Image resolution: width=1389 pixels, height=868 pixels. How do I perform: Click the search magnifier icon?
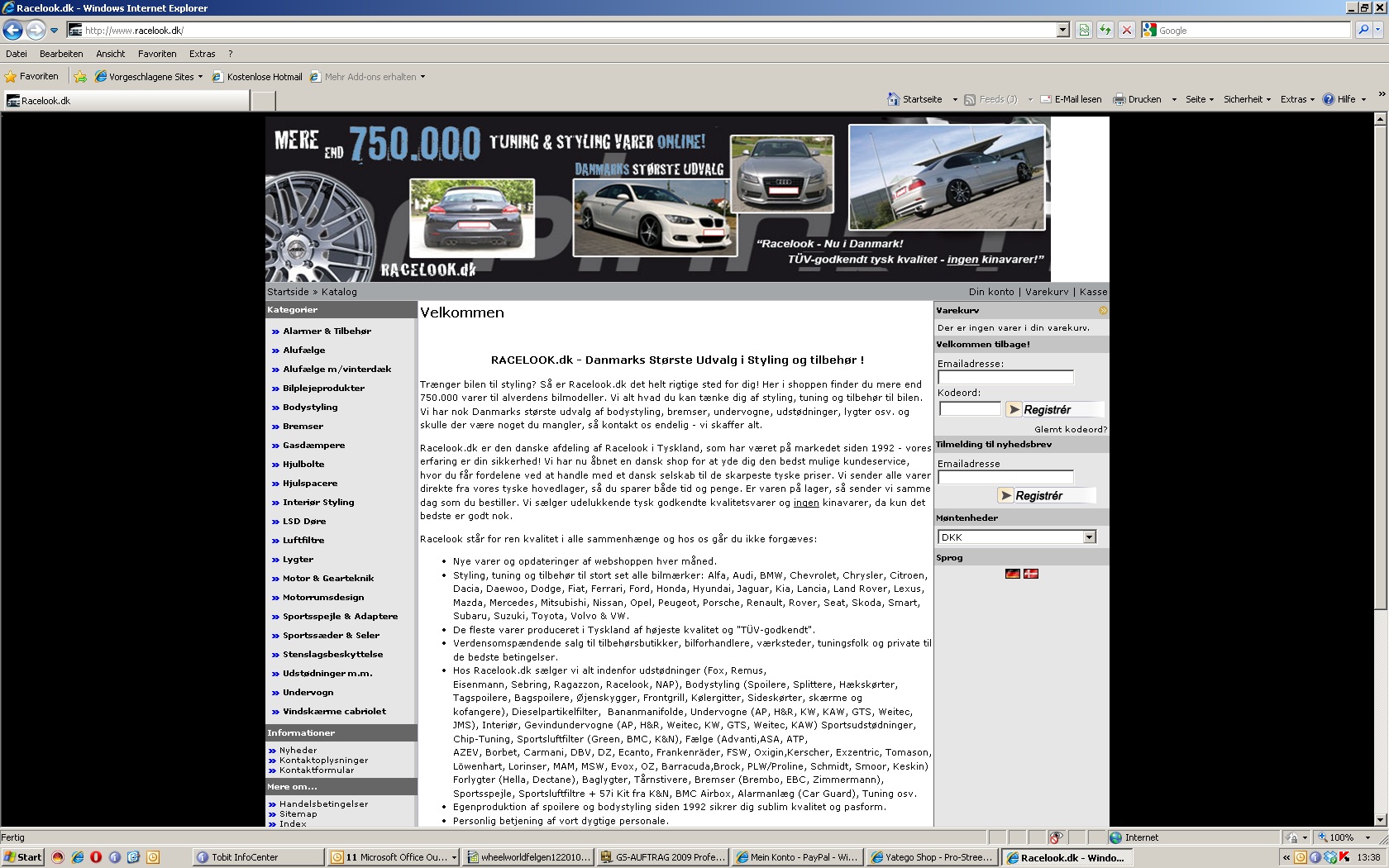[1363, 31]
